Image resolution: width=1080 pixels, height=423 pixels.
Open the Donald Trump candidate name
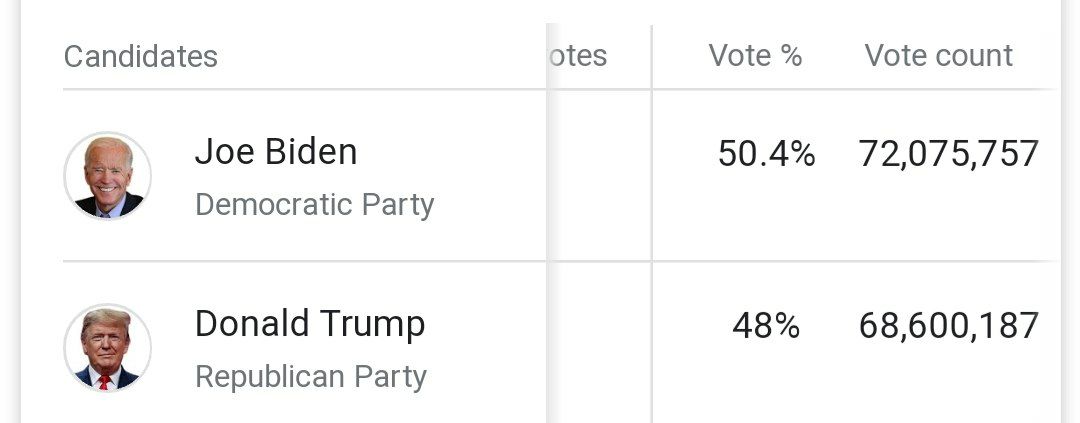[310, 324]
